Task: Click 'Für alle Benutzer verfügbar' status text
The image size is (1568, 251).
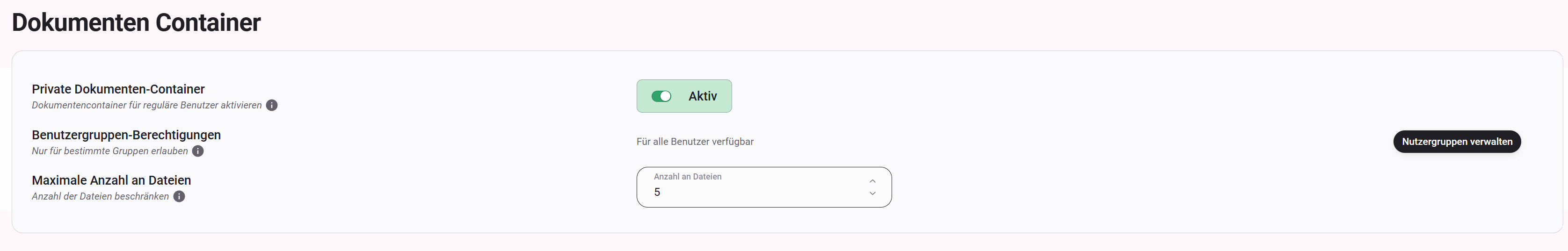Action: pos(695,142)
